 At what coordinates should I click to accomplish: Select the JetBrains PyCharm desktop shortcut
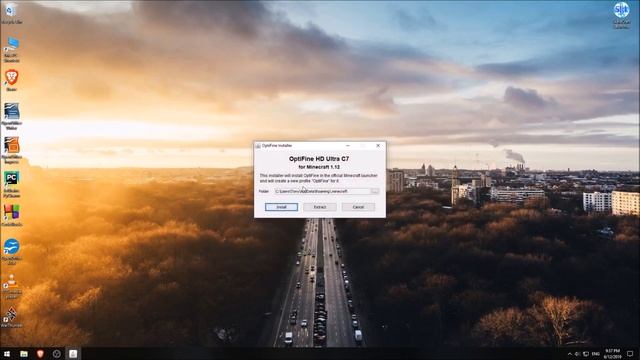pyautogui.click(x=11, y=184)
